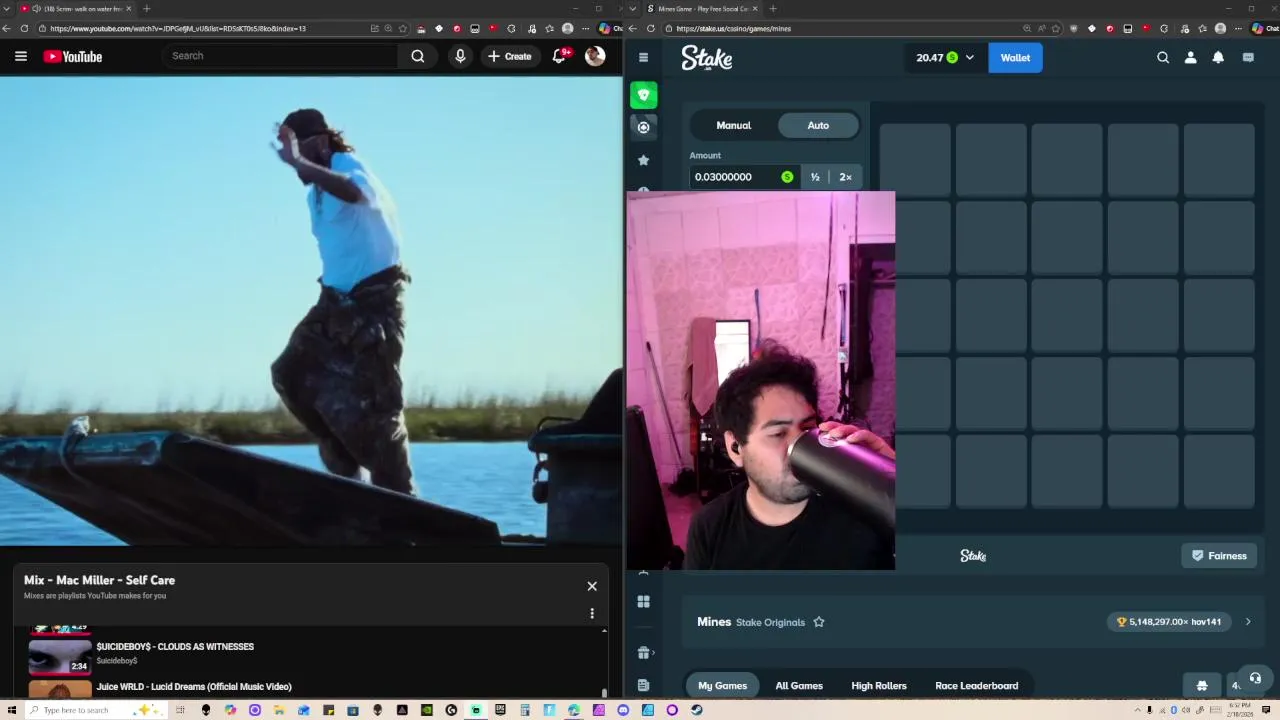Start voice search with the microphone icon

[x=460, y=56]
